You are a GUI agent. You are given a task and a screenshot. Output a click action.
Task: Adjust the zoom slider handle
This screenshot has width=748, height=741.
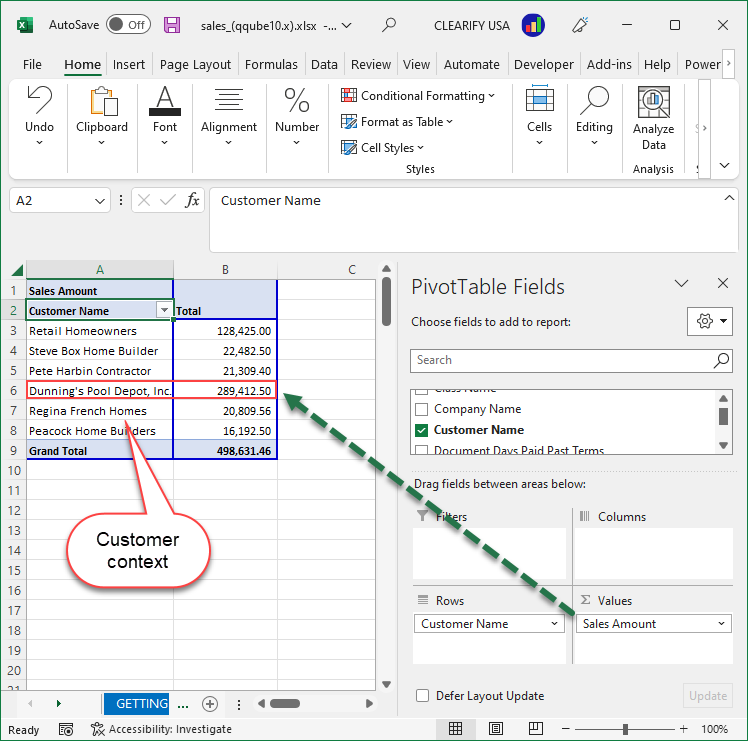click(x=625, y=729)
